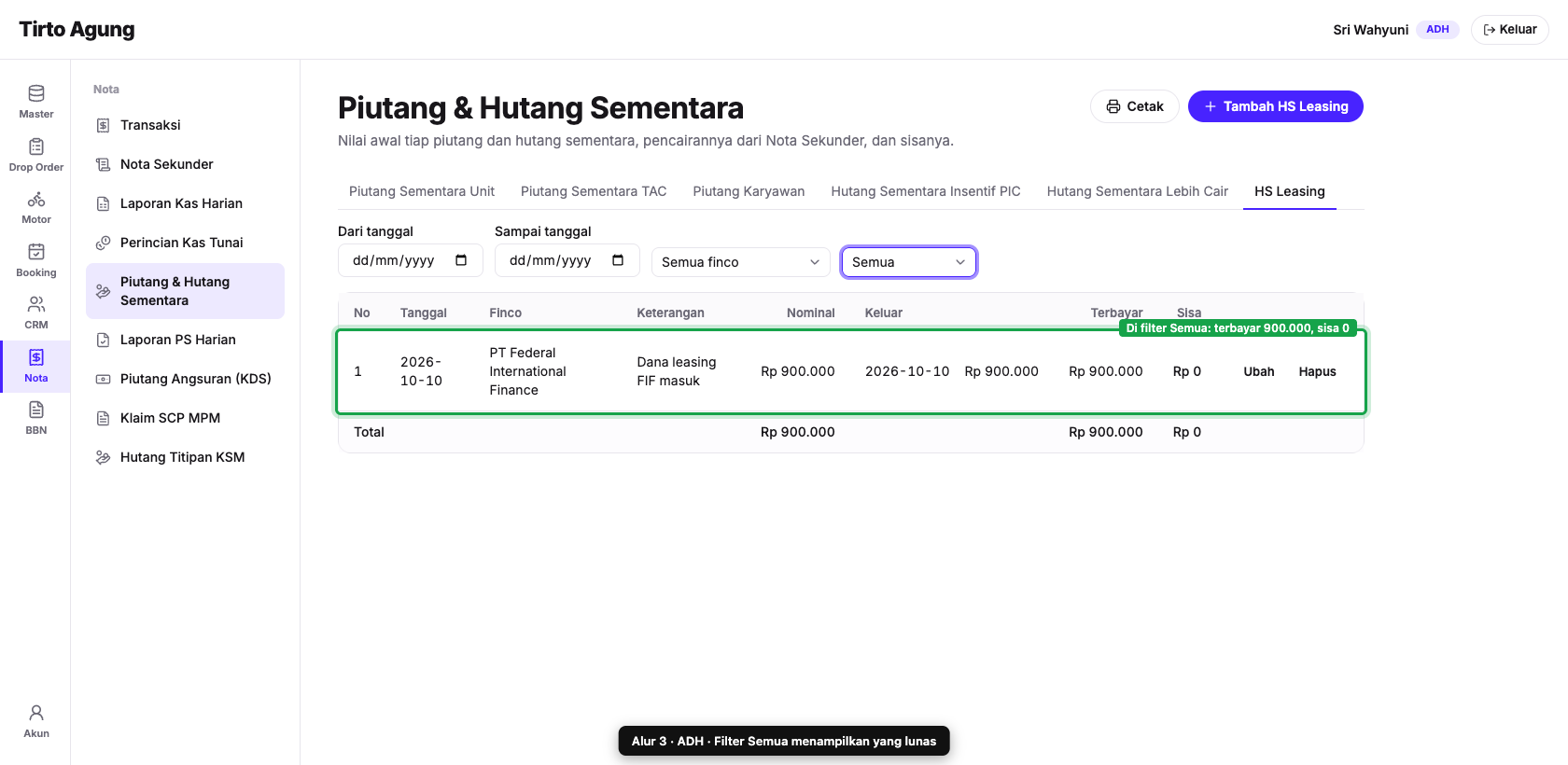
Task: Open Nota Sekunder page
Action: click(x=185, y=164)
